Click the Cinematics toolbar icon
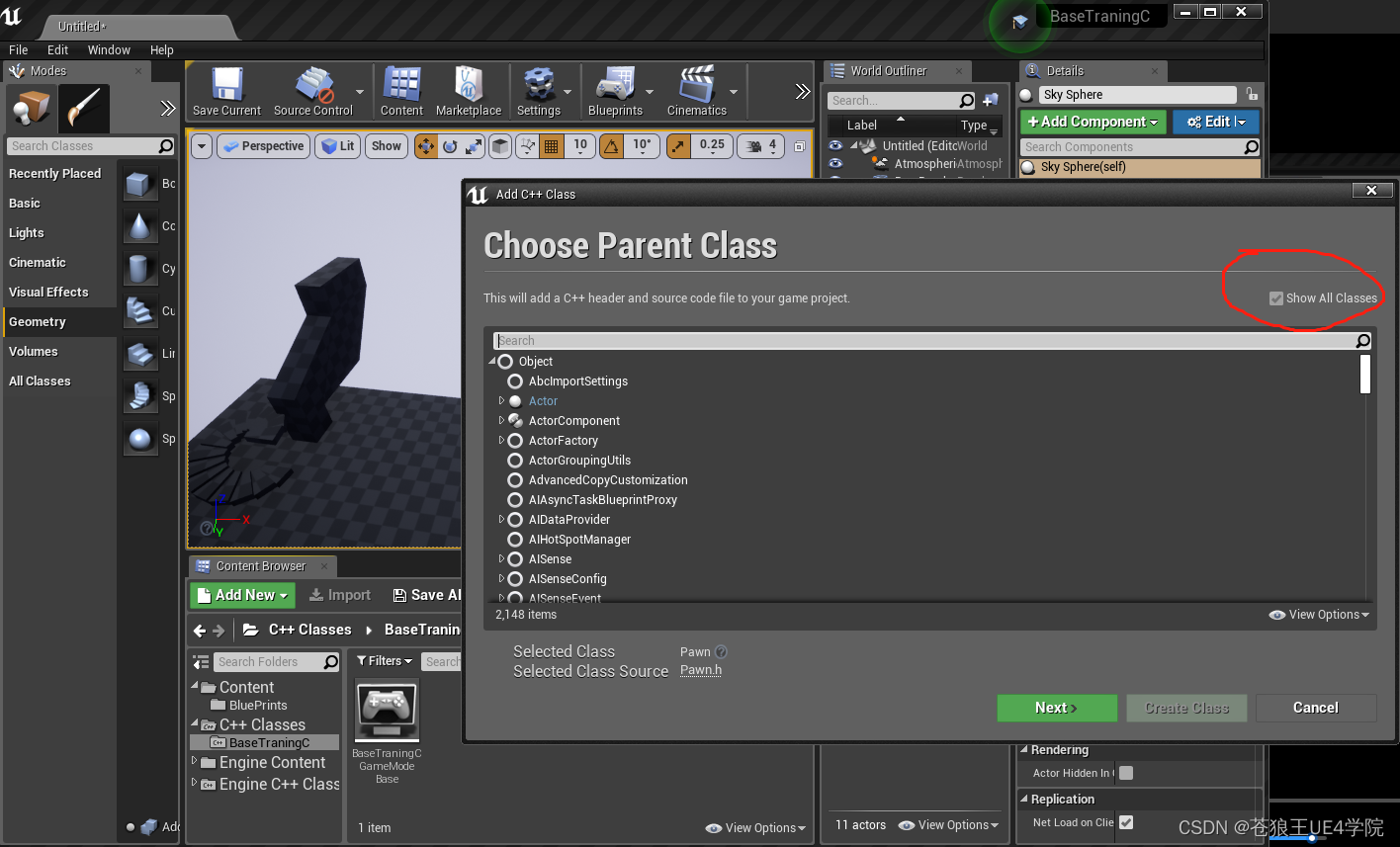Viewport: 1400px width, 847px height. pos(698,89)
